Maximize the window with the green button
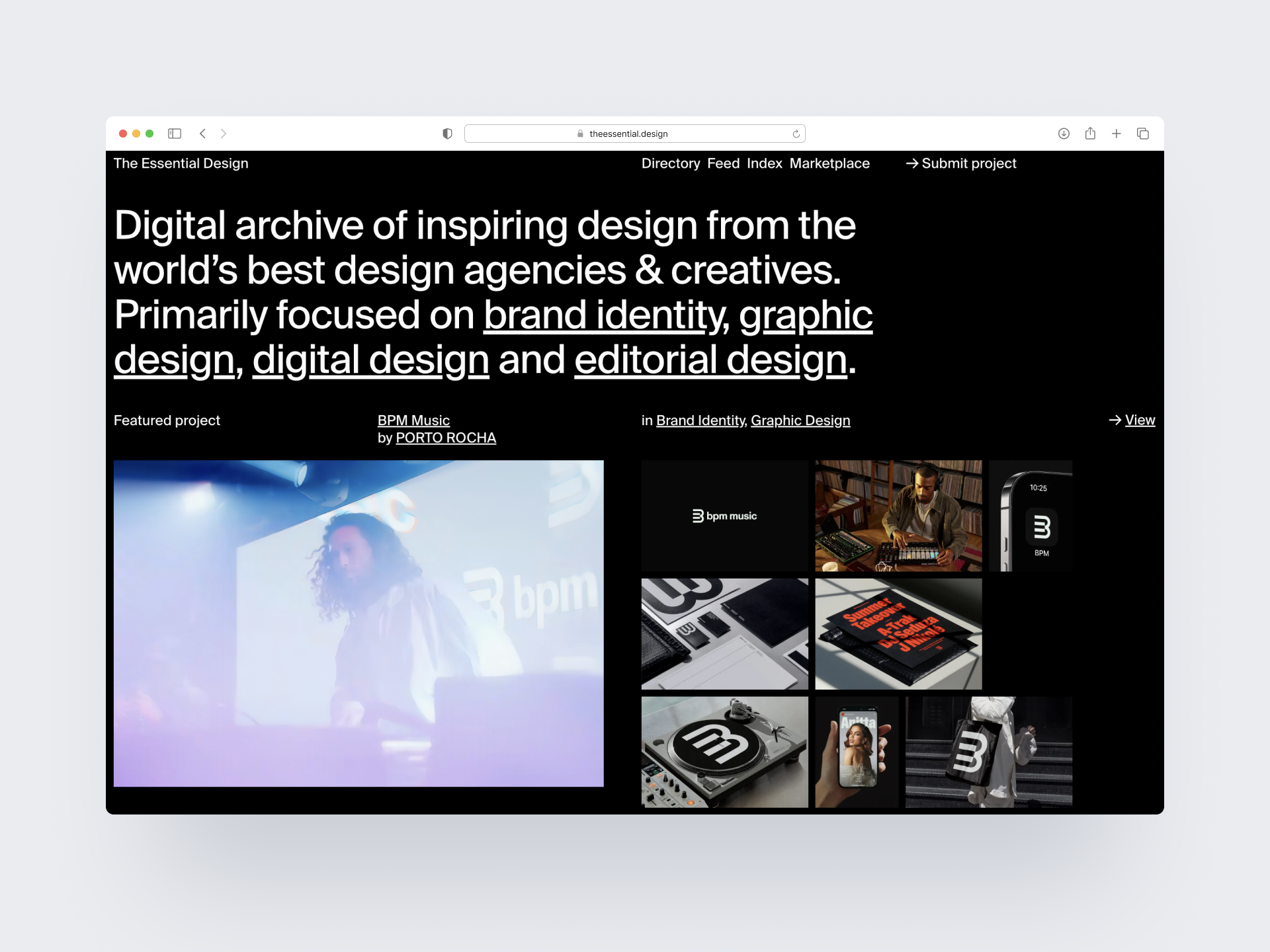This screenshot has height=952, width=1270. [149, 134]
